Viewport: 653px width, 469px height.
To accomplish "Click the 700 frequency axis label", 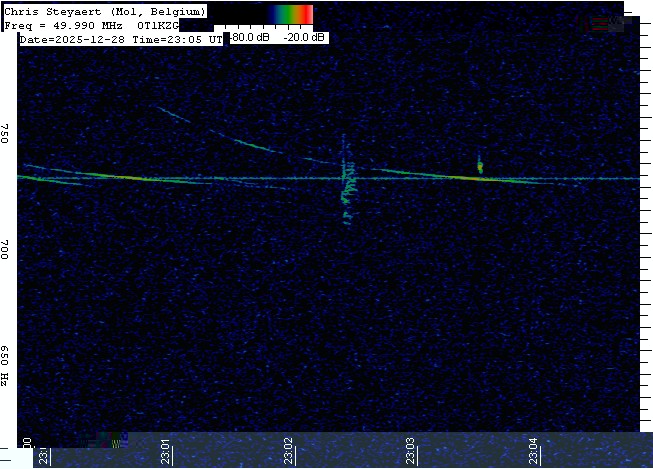I will pyautogui.click(x=6, y=249).
